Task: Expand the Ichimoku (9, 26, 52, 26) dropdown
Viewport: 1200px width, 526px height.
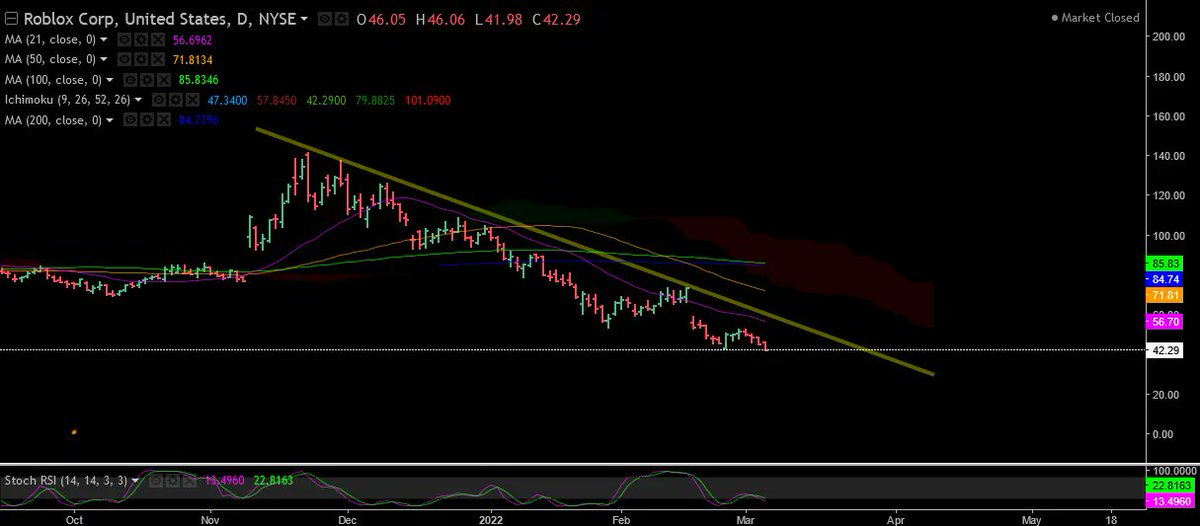Action: [x=139, y=100]
